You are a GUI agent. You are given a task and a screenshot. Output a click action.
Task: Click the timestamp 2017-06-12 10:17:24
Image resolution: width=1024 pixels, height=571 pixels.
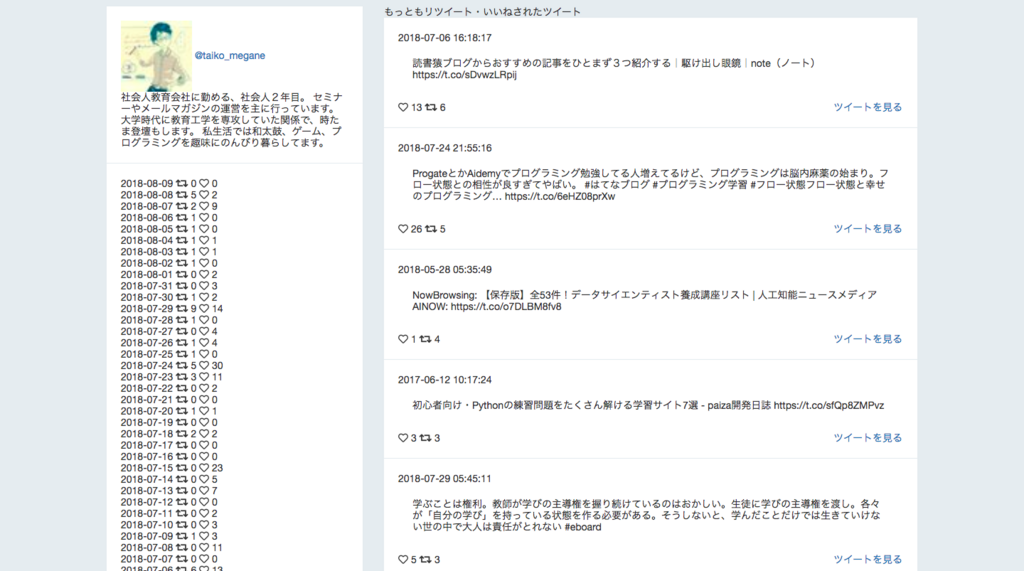[445, 380]
